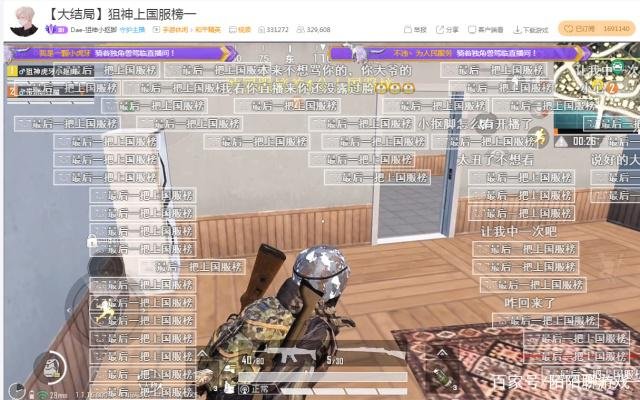The height and width of the screenshot is (400, 640).
Task: Open the streamer's profile avatar
Action: pyautogui.click(x=24, y=21)
